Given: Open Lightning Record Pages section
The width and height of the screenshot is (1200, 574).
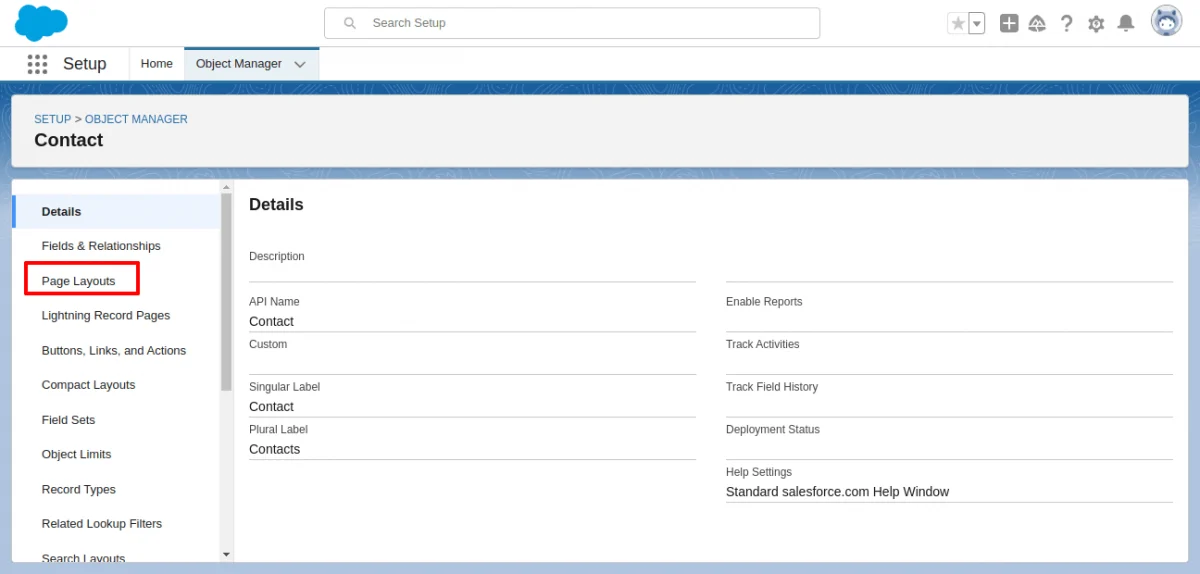Looking at the screenshot, I should click(x=106, y=316).
